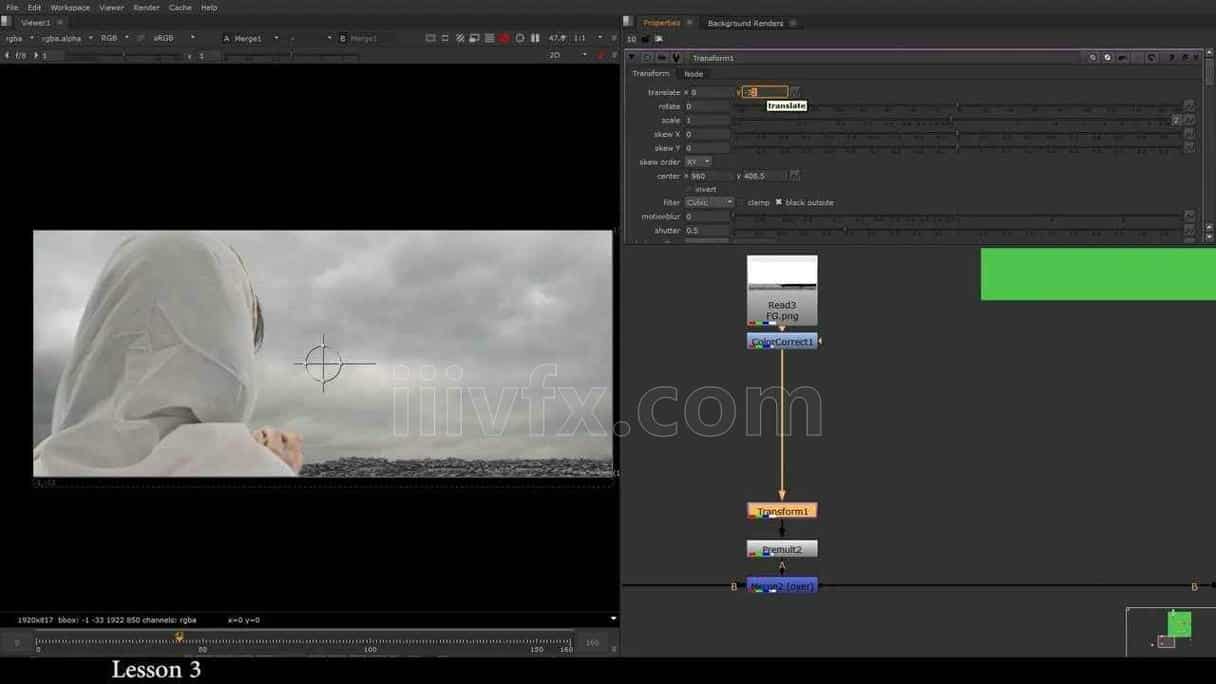Toggle the scale split-channels button
1216x684 pixels.
tap(1176, 120)
